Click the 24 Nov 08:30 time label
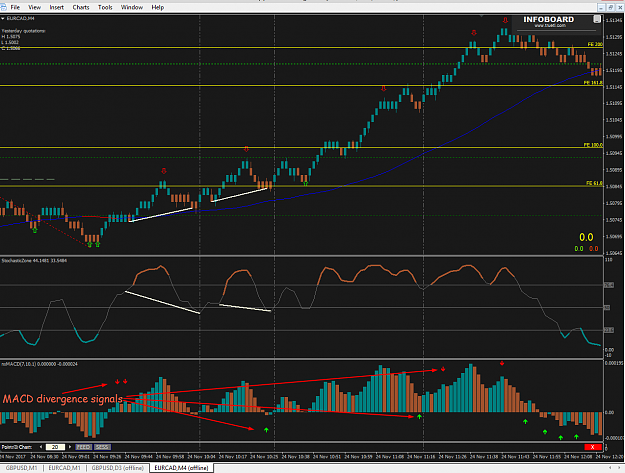This screenshot has height=473, width=625. pyautogui.click(x=44, y=457)
